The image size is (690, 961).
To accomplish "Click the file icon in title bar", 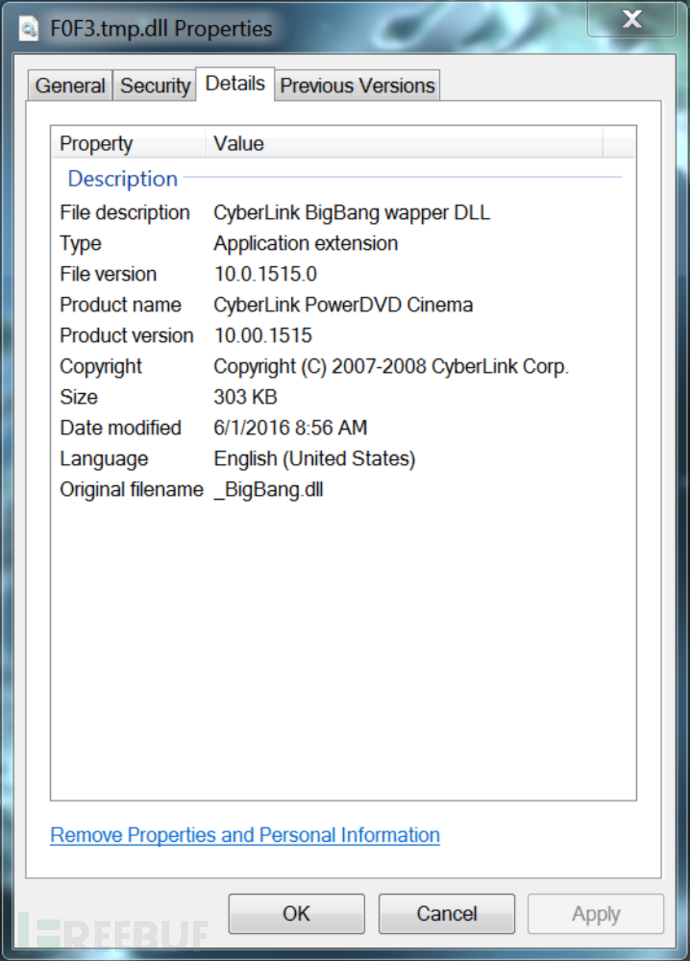I will (29, 29).
